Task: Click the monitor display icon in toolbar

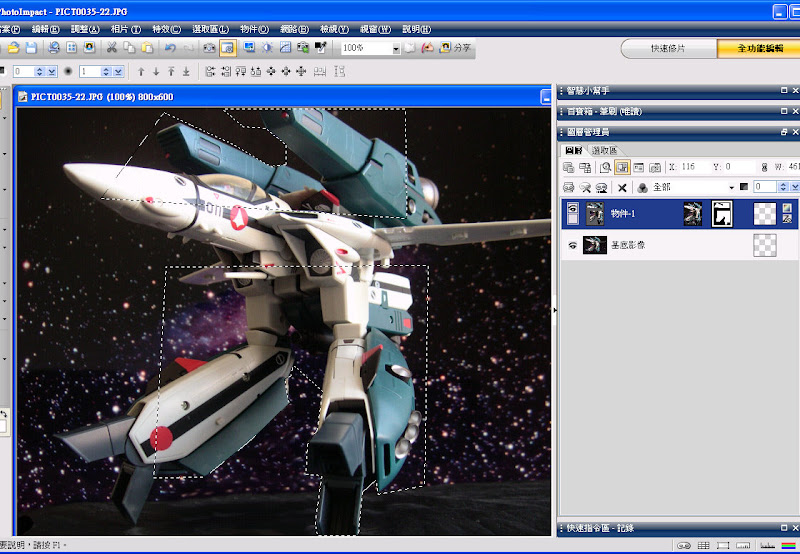Action: tap(249, 48)
